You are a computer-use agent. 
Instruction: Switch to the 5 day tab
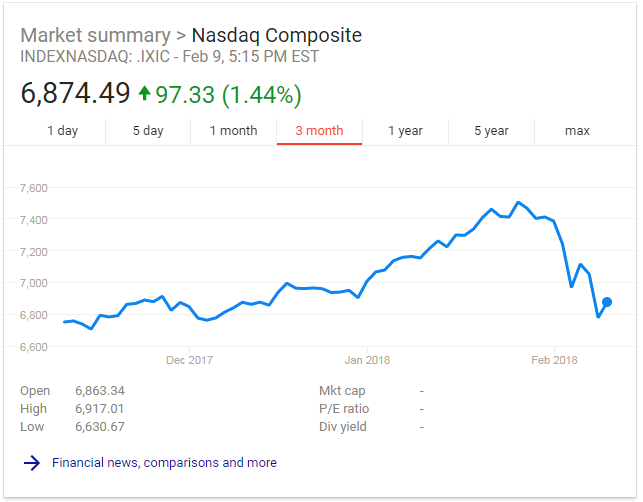148,131
